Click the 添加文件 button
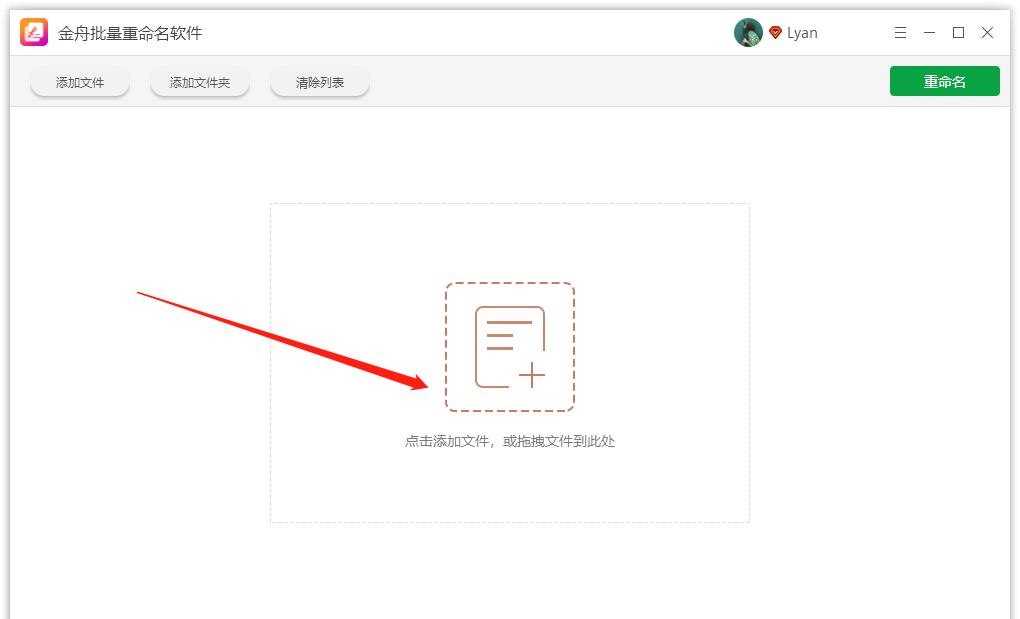The image size is (1020, 619). (x=80, y=83)
